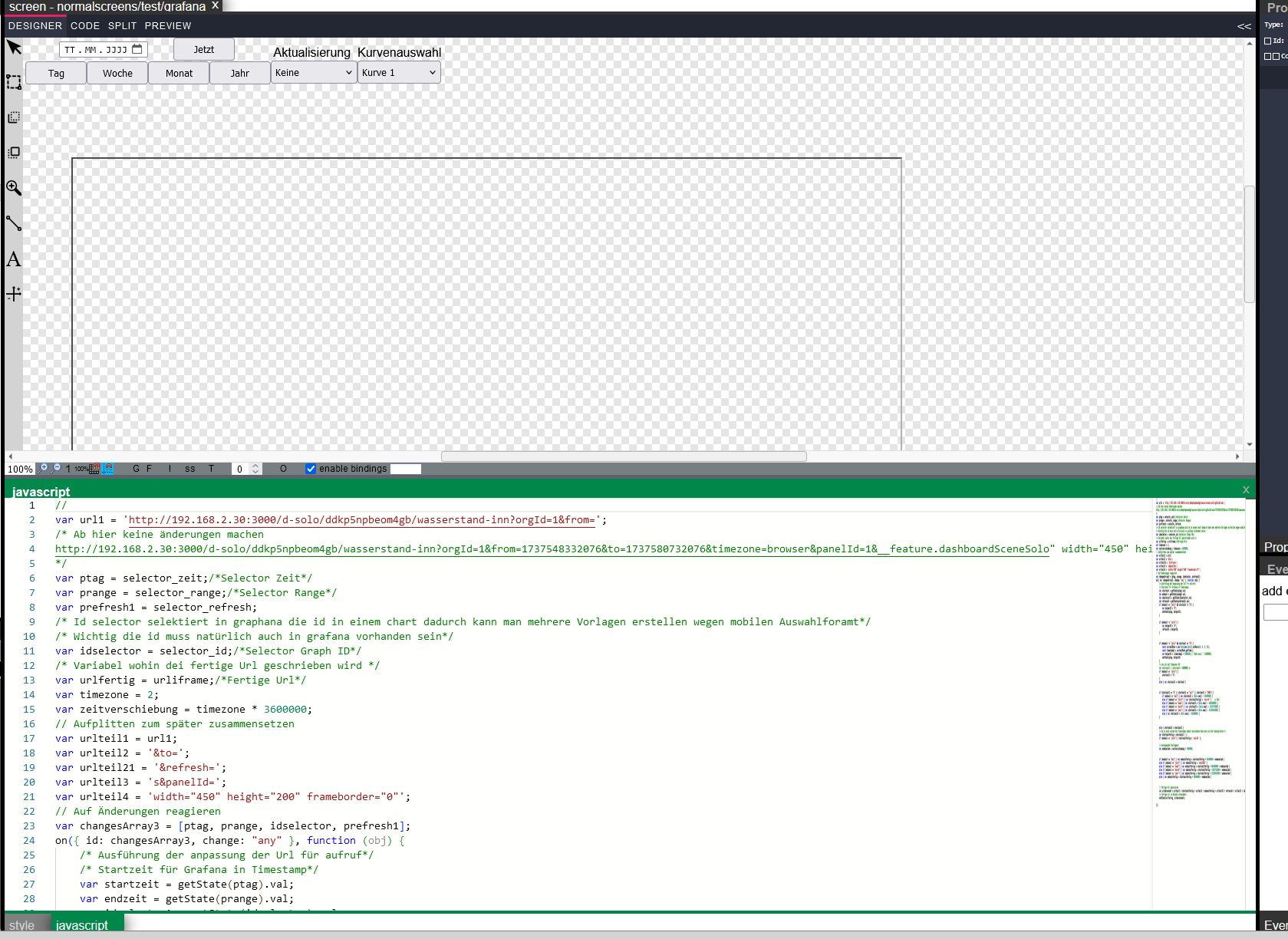Click code line 'var timezone = 2;'
1288x939 pixels.
click(x=107, y=695)
